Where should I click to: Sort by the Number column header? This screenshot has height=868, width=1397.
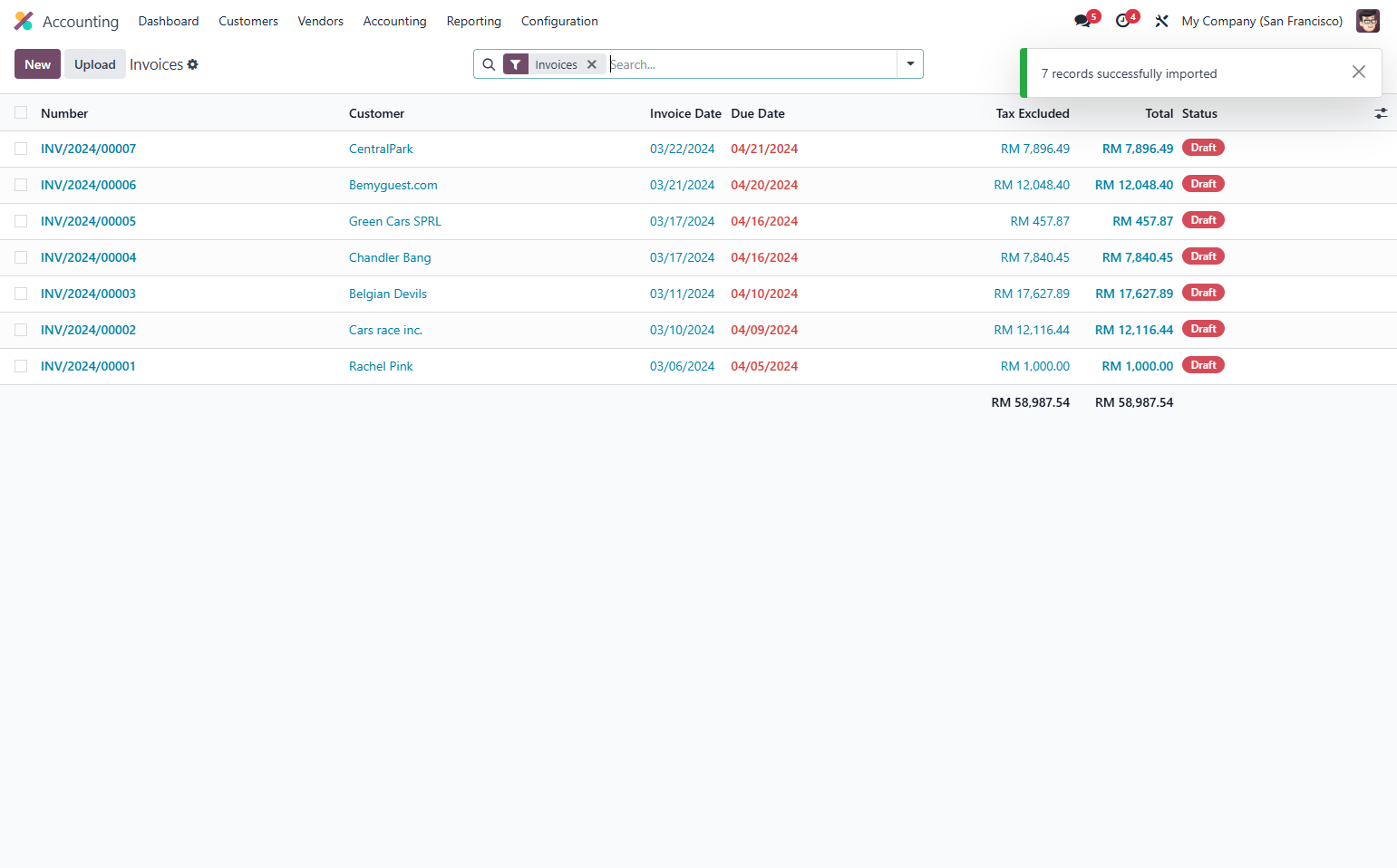pos(64,113)
